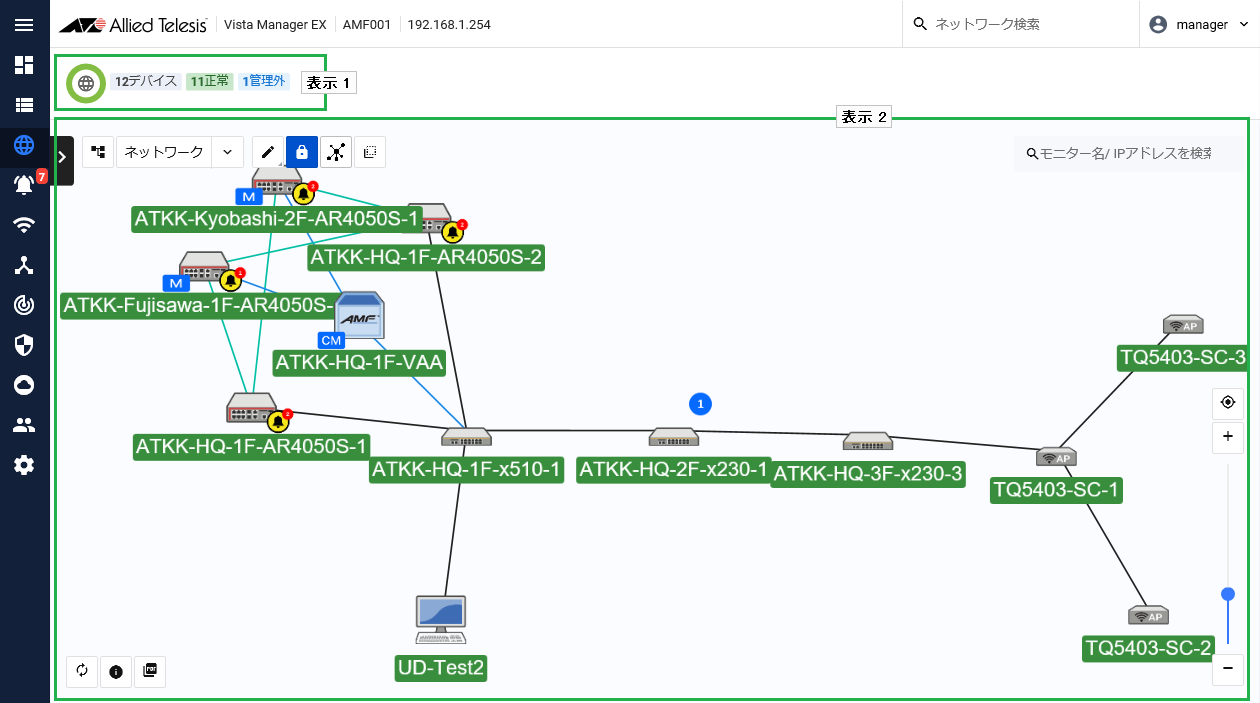Image resolution: width=1260 pixels, height=703 pixels.
Task: Open the asset list icon in sidebar
Action: click(25, 105)
